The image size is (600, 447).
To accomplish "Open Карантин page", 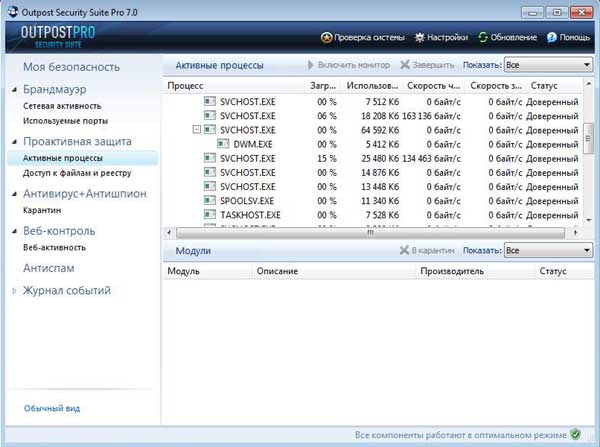I will point(42,210).
